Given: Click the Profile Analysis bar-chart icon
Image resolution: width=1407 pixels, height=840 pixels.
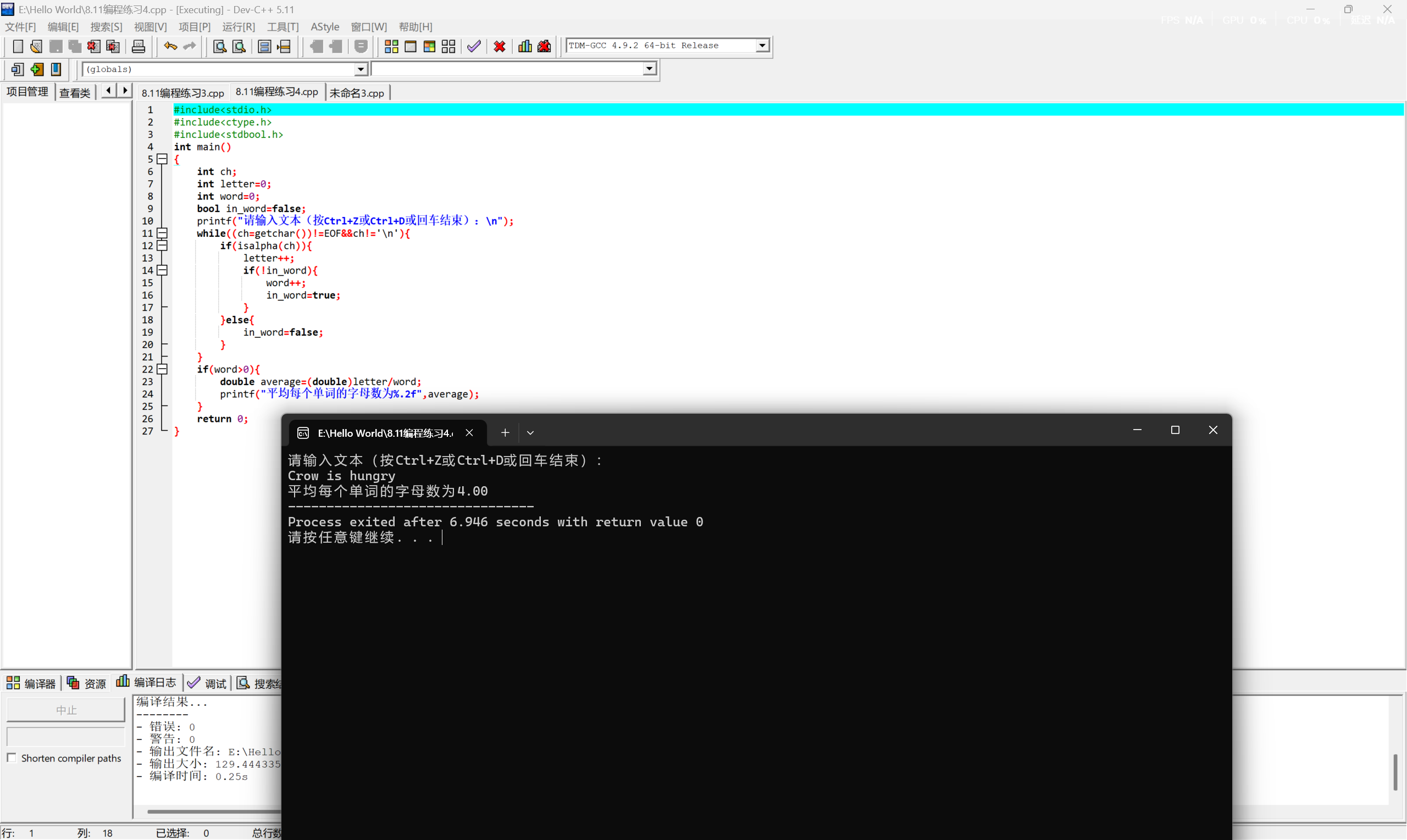Looking at the screenshot, I should [525, 46].
